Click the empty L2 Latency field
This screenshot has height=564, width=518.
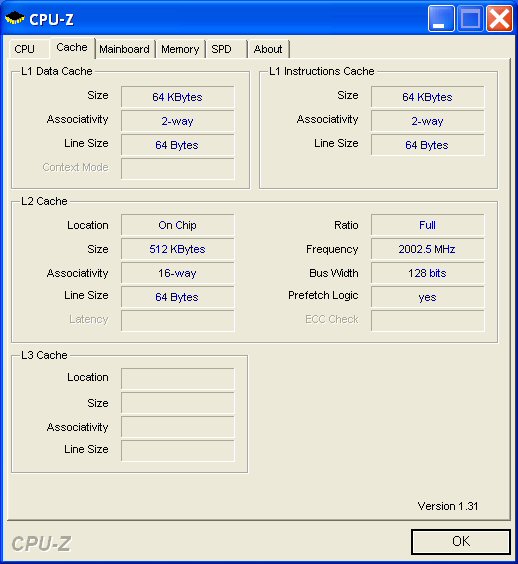(x=177, y=321)
